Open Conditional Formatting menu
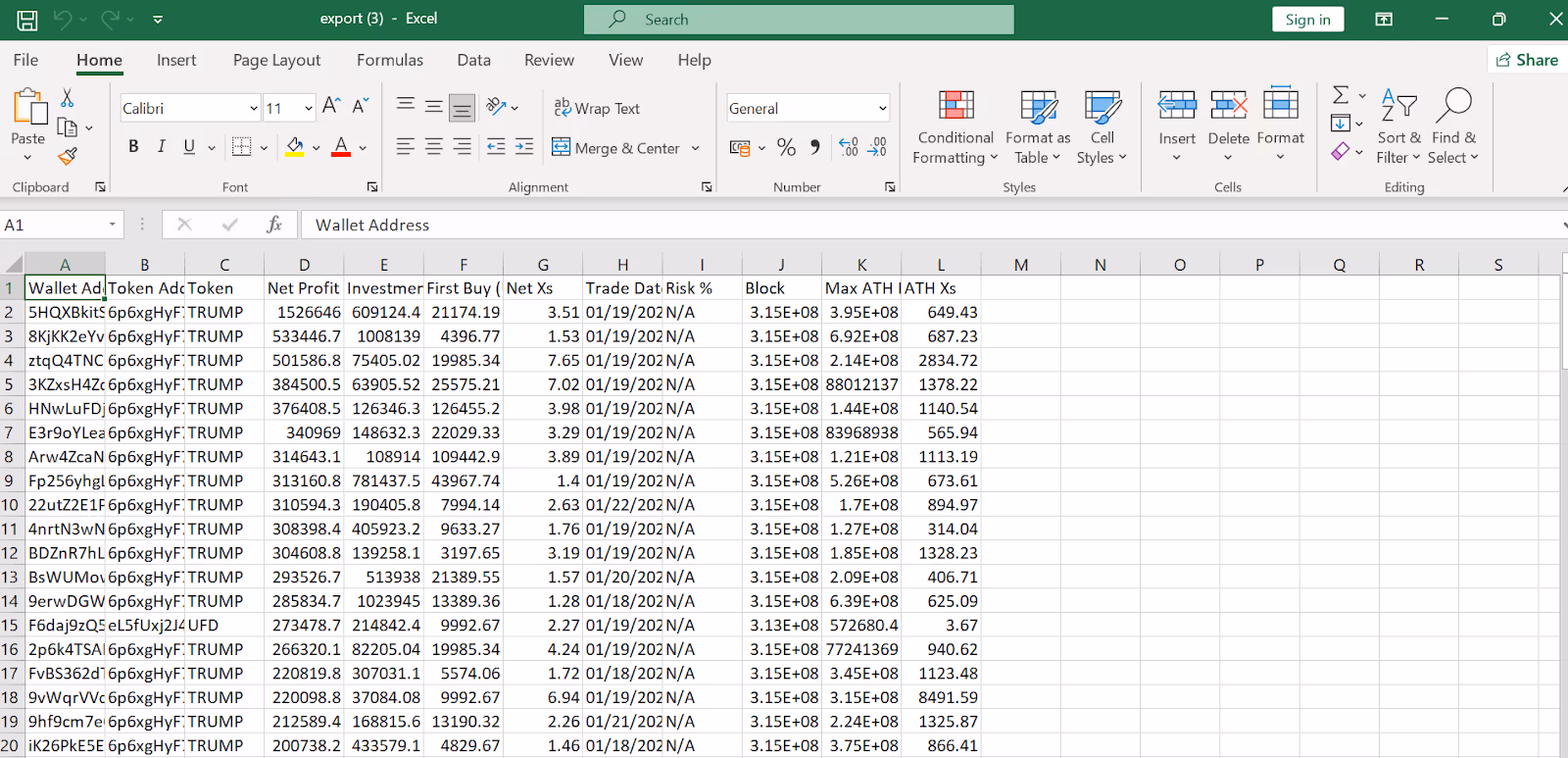 (955, 126)
